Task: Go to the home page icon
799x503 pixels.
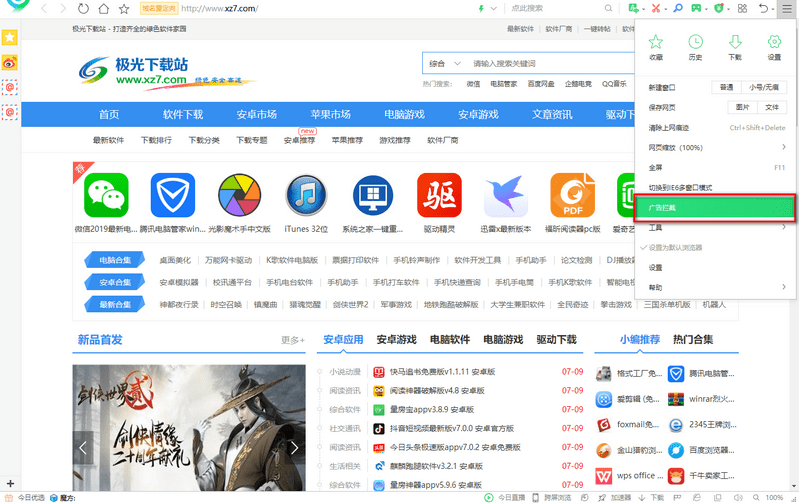Action: coord(104,8)
